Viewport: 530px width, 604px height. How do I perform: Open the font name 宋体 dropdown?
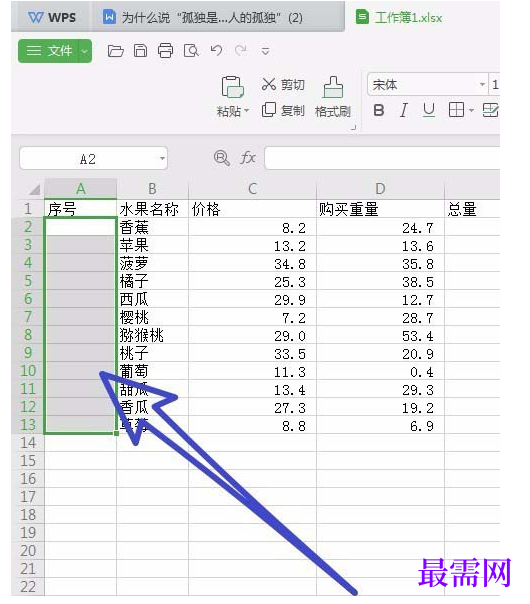482,84
